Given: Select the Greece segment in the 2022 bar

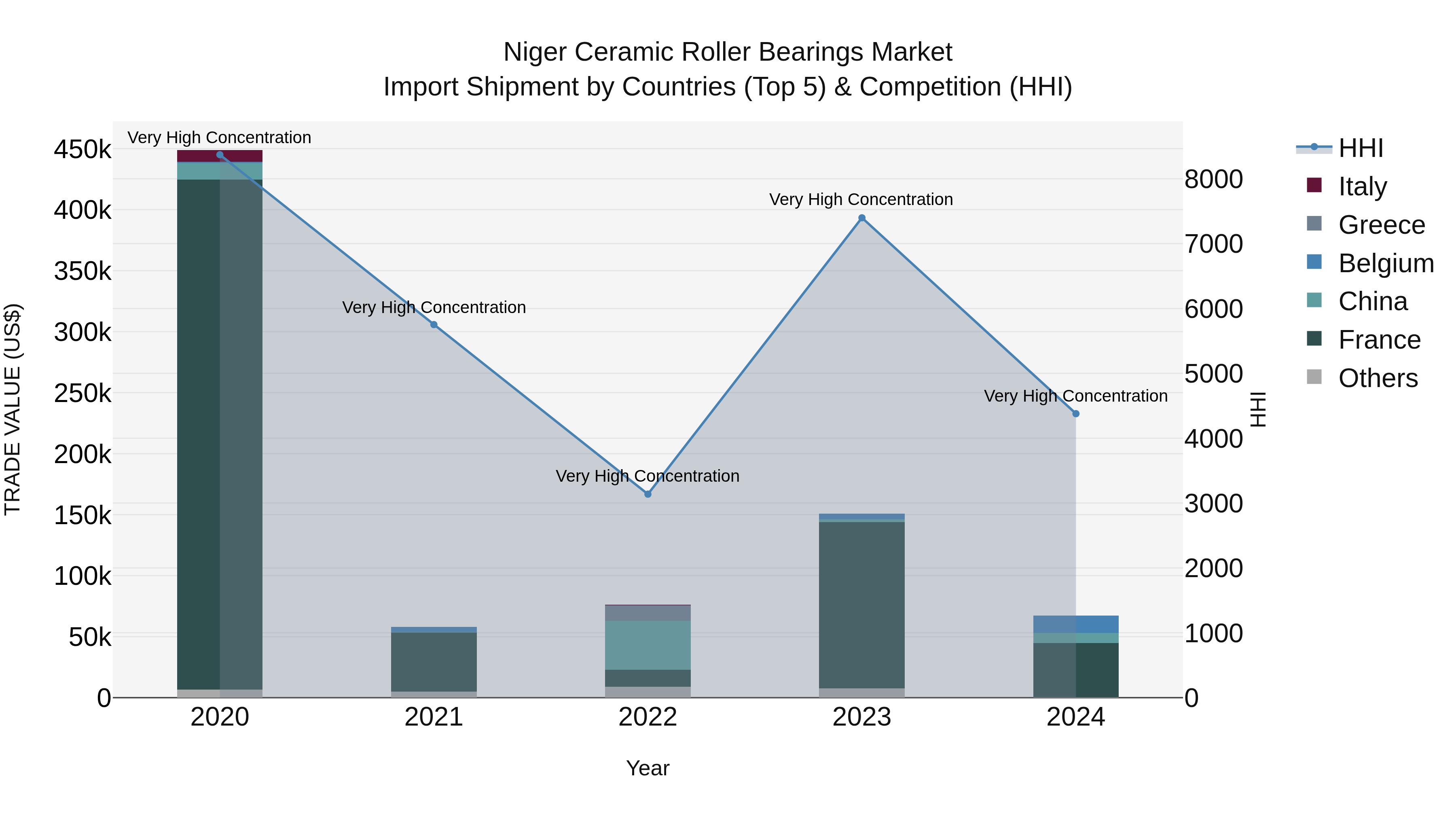Looking at the screenshot, I should pos(648,613).
